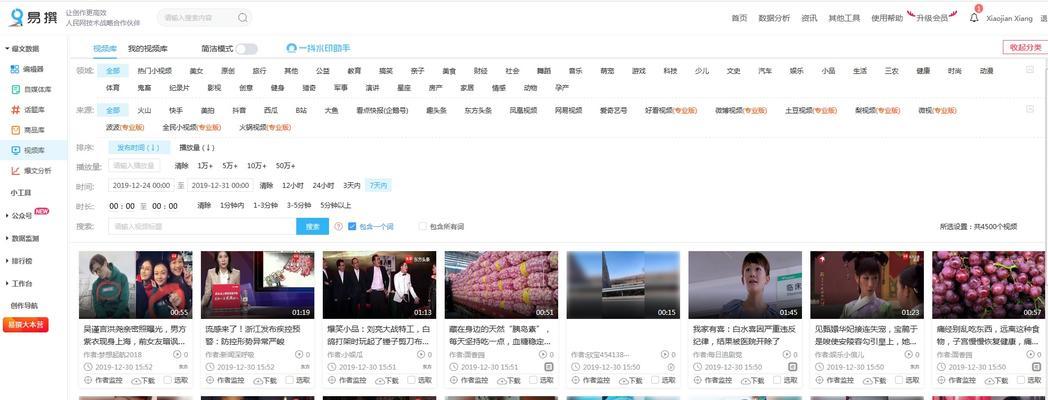Open the end date picker 2019-12-31 00:00
1048x400 pixels.
tap(221, 185)
